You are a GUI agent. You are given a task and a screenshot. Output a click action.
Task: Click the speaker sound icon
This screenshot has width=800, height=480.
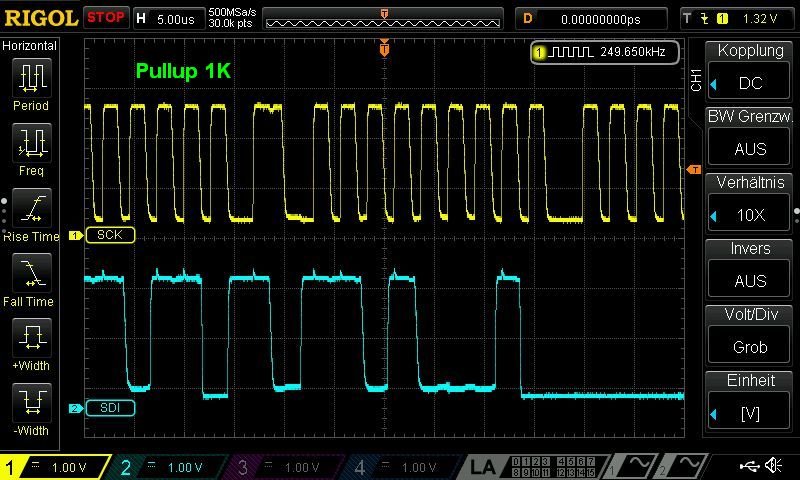(x=773, y=466)
